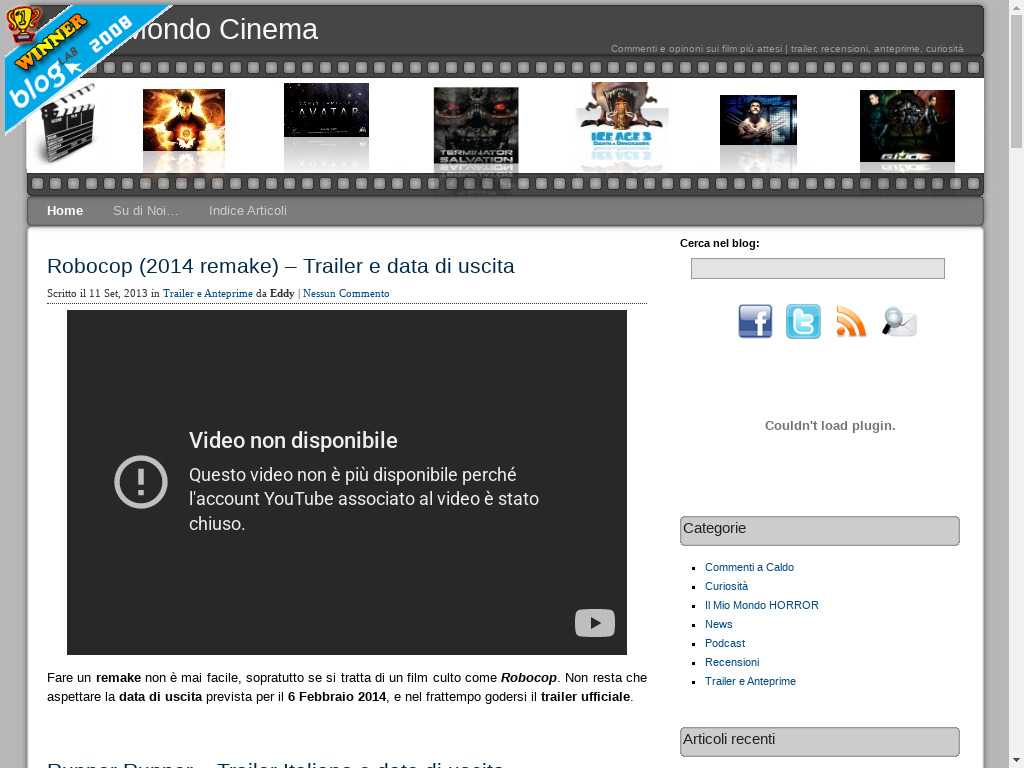Image resolution: width=1024 pixels, height=768 pixels.
Task: Click the Twitter bird icon
Action: (x=803, y=322)
